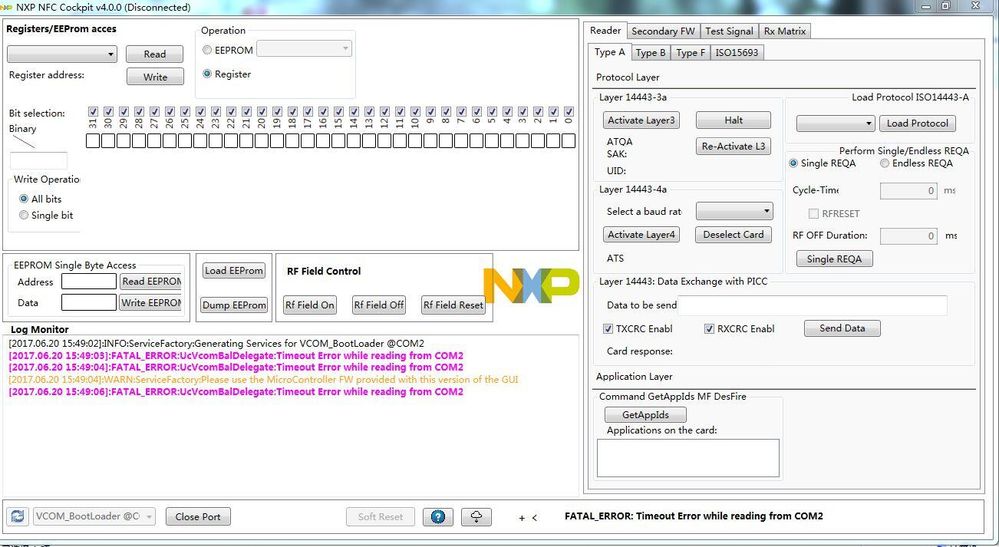Click the Read EEPROM button
This screenshot has width=999, height=547.
pos(151,281)
